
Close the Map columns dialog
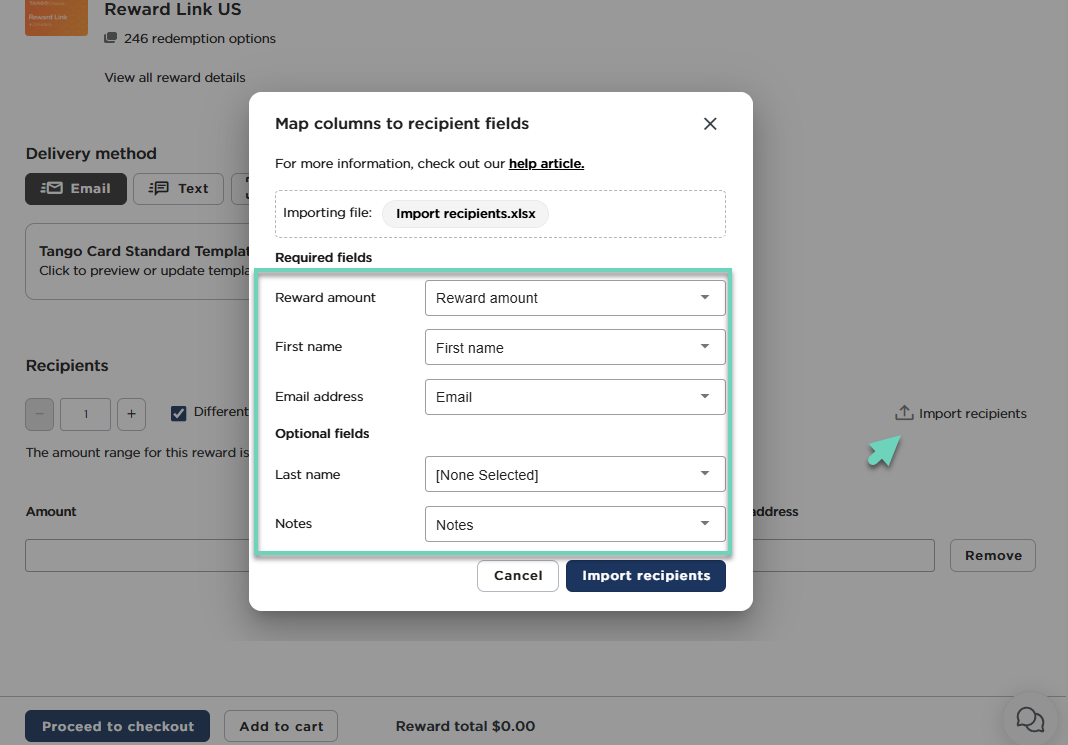coord(710,124)
